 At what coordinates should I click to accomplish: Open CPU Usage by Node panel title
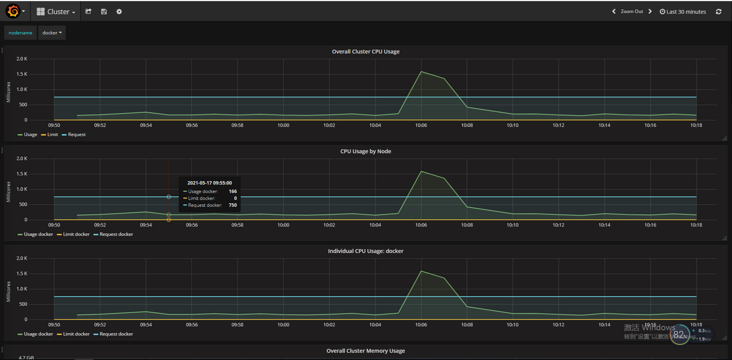point(366,152)
